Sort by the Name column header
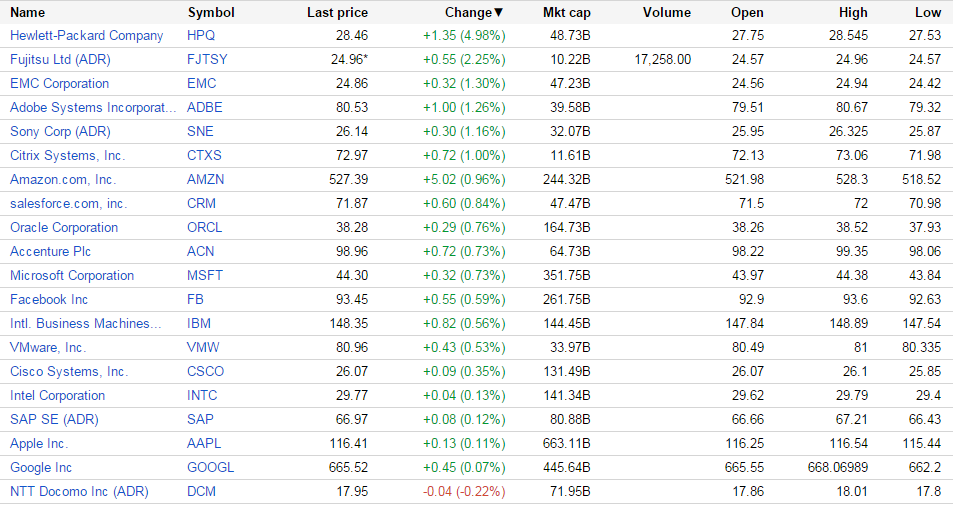This screenshot has width=953, height=506. point(28,13)
